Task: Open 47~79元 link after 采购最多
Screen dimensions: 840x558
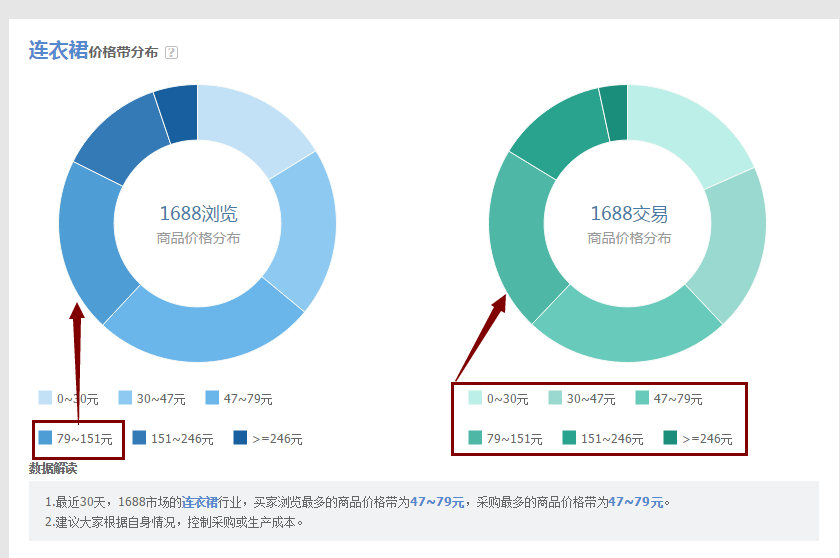Action: [635, 502]
